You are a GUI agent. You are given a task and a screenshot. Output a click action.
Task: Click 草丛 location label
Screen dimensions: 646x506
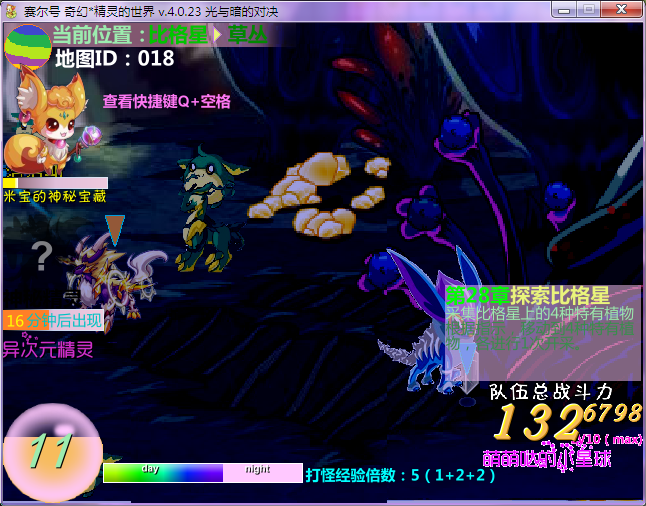pyautogui.click(x=248, y=35)
